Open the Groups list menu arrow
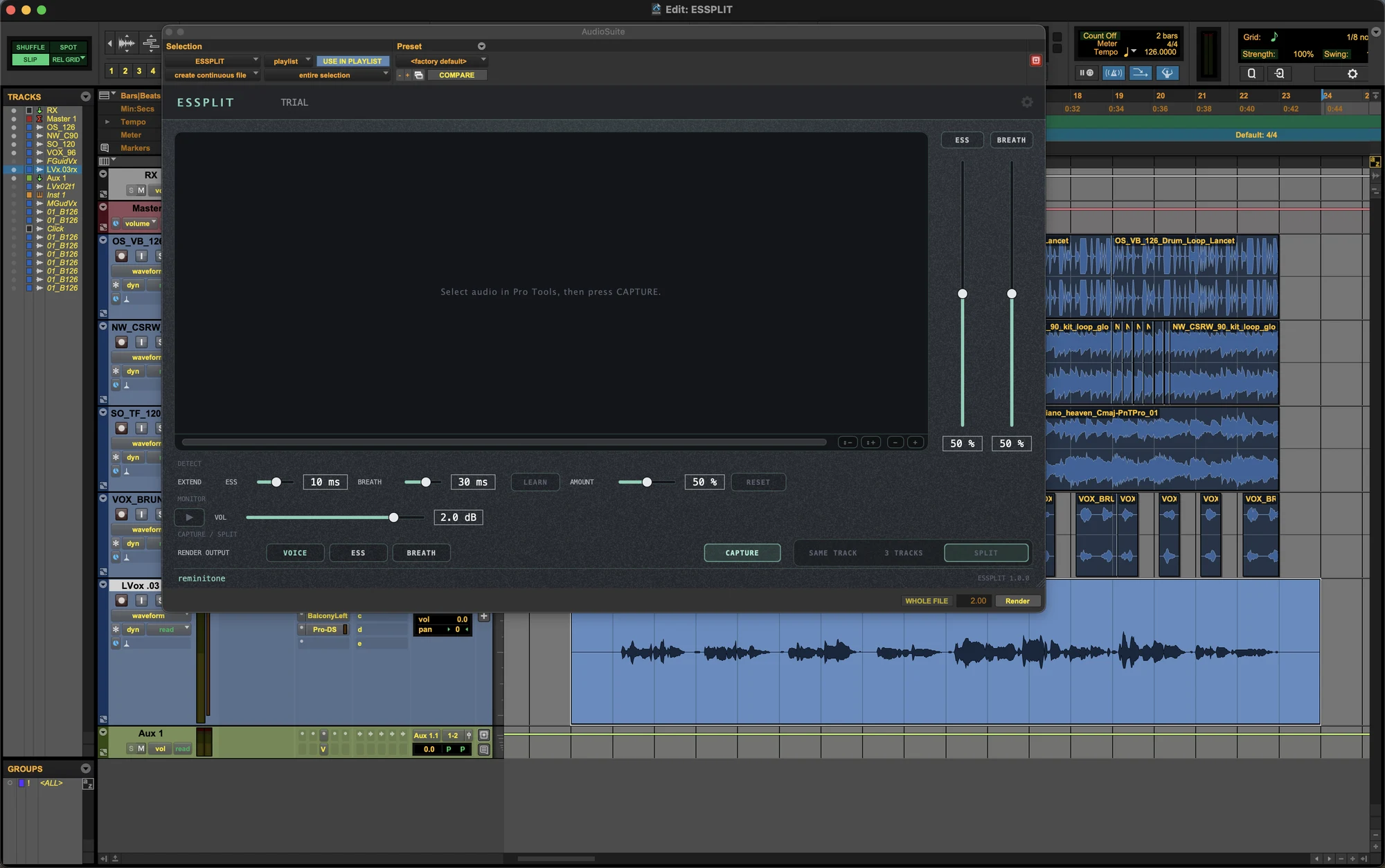 coord(85,768)
